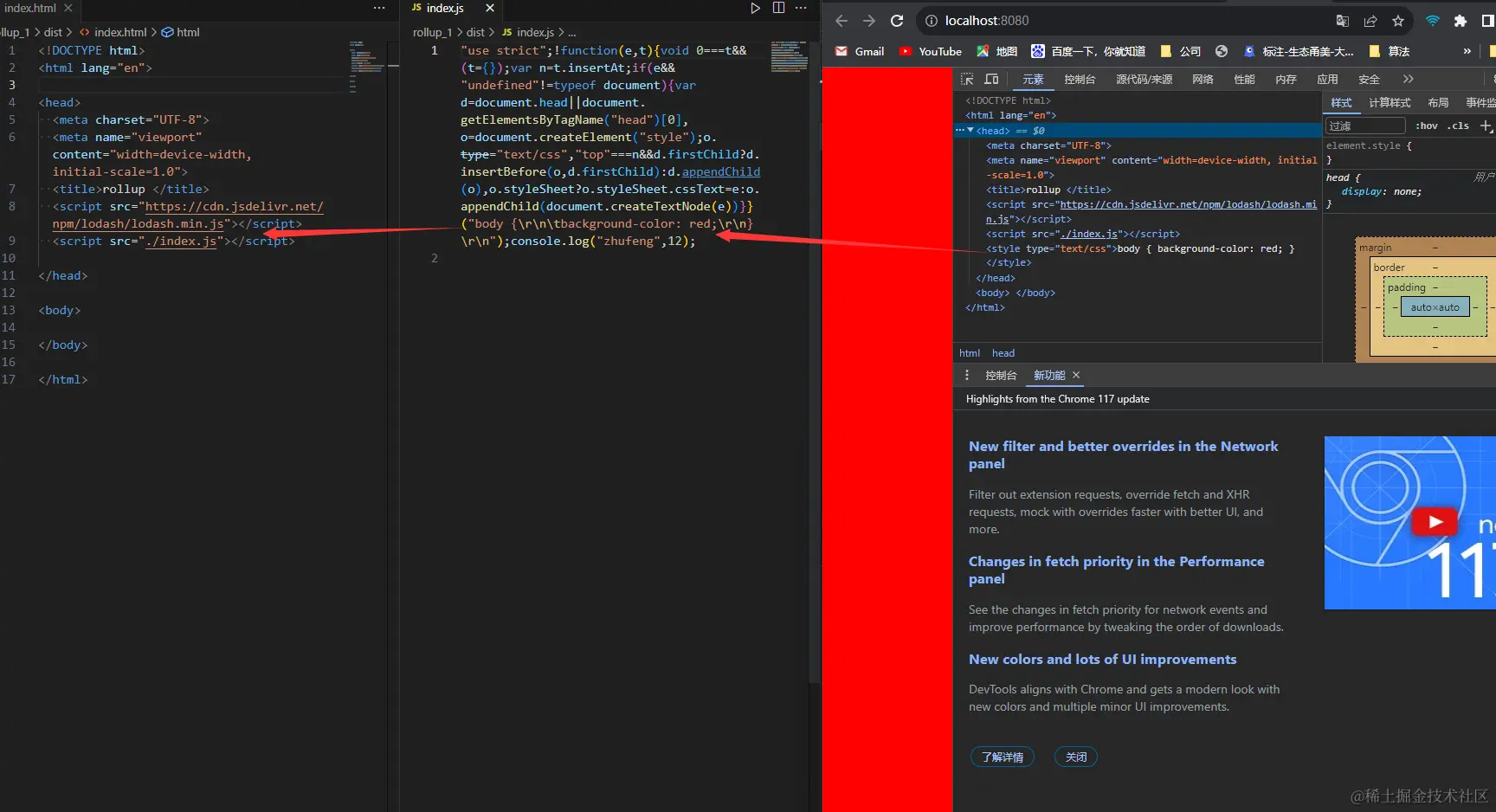Open DevTools drawer three-dot menu
This screenshot has width=1496, height=812.
[967, 375]
